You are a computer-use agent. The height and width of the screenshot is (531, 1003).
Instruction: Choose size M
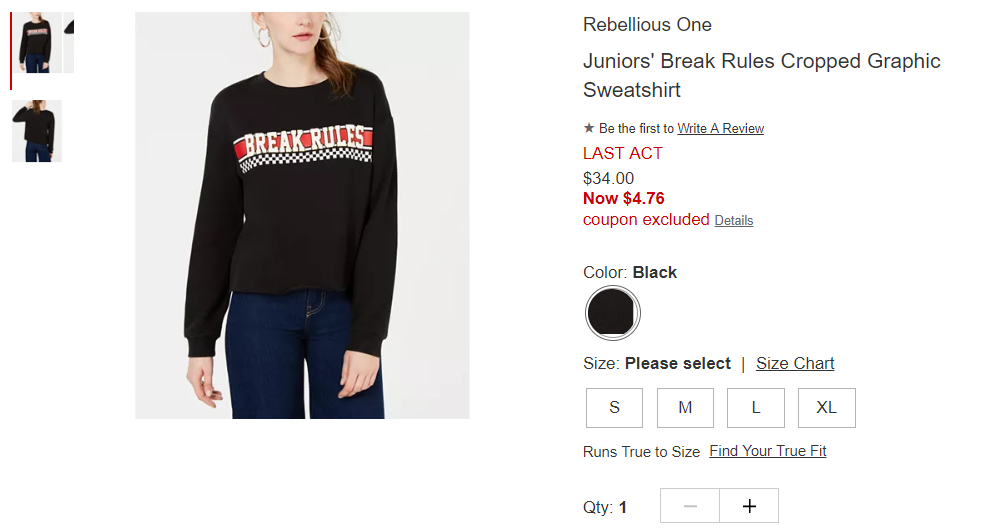[685, 408]
